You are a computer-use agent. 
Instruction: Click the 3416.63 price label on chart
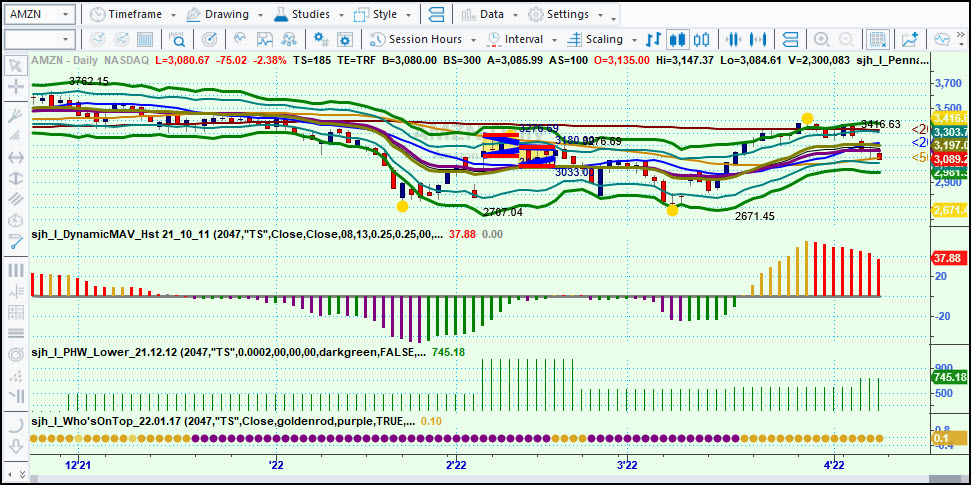click(x=881, y=125)
